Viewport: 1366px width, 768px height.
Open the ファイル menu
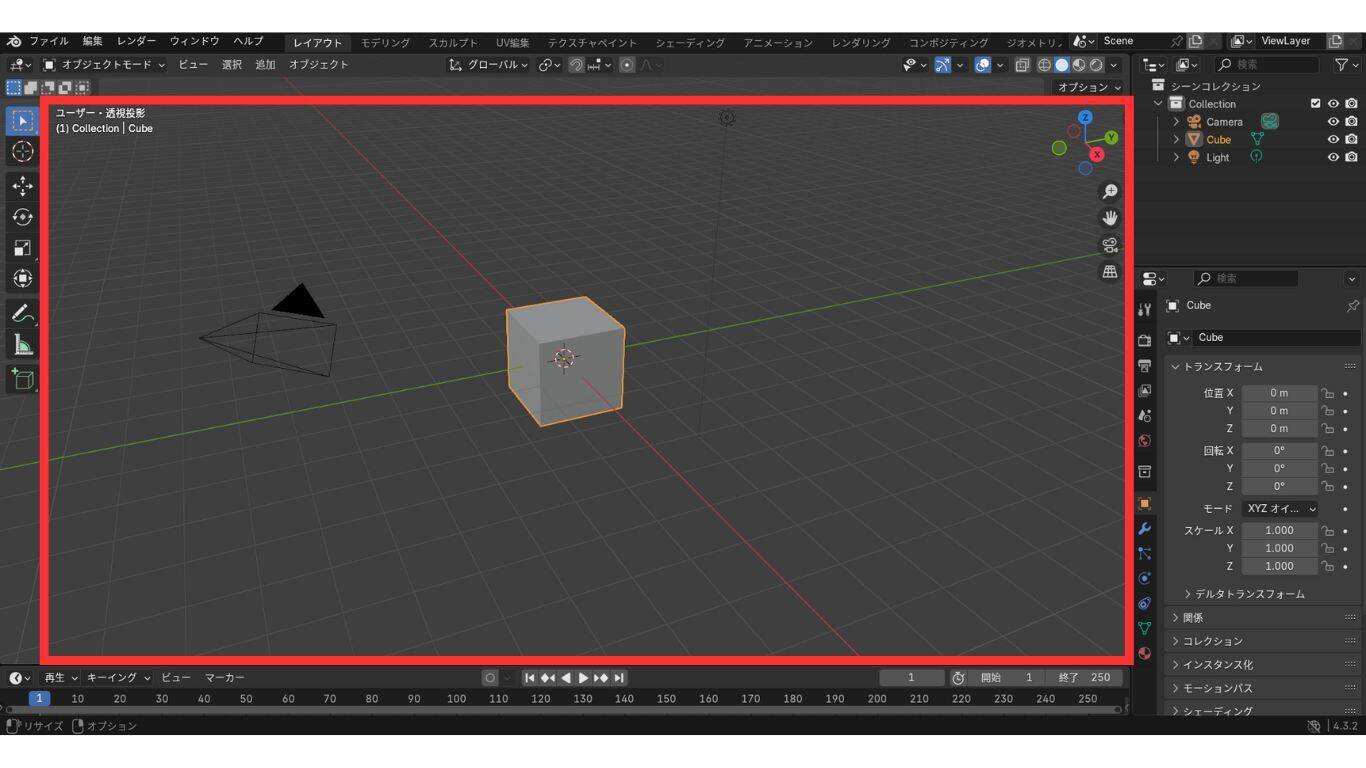[x=48, y=42]
